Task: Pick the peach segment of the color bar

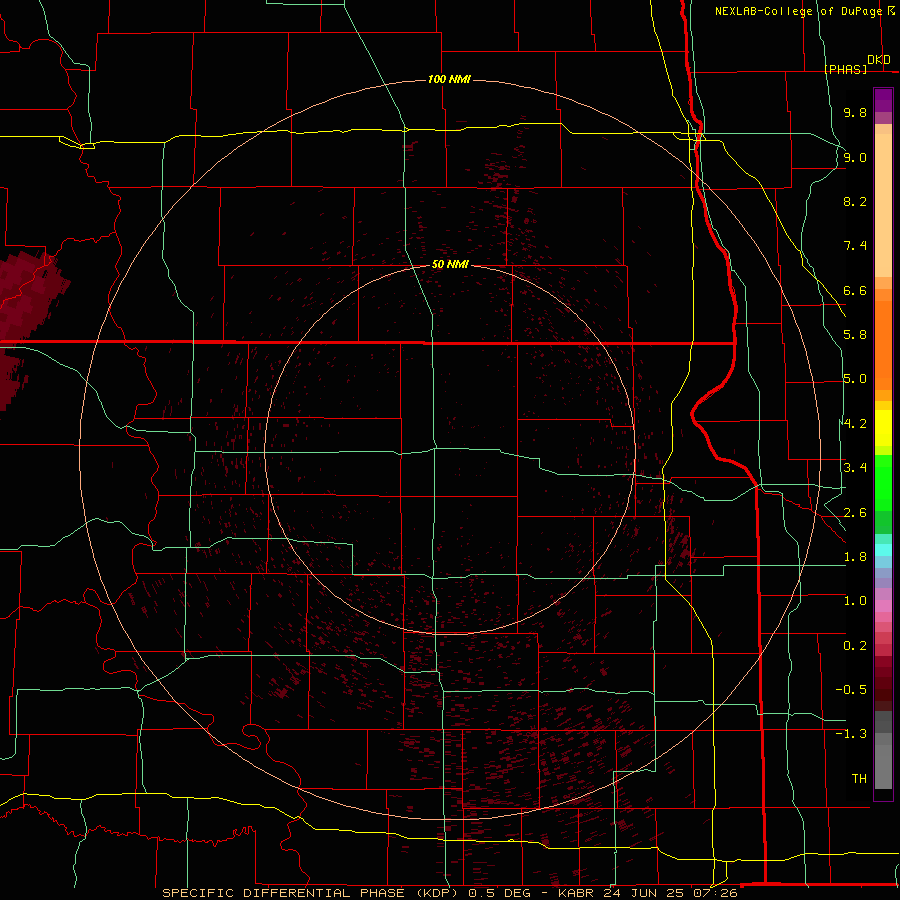Action: [x=883, y=205]
